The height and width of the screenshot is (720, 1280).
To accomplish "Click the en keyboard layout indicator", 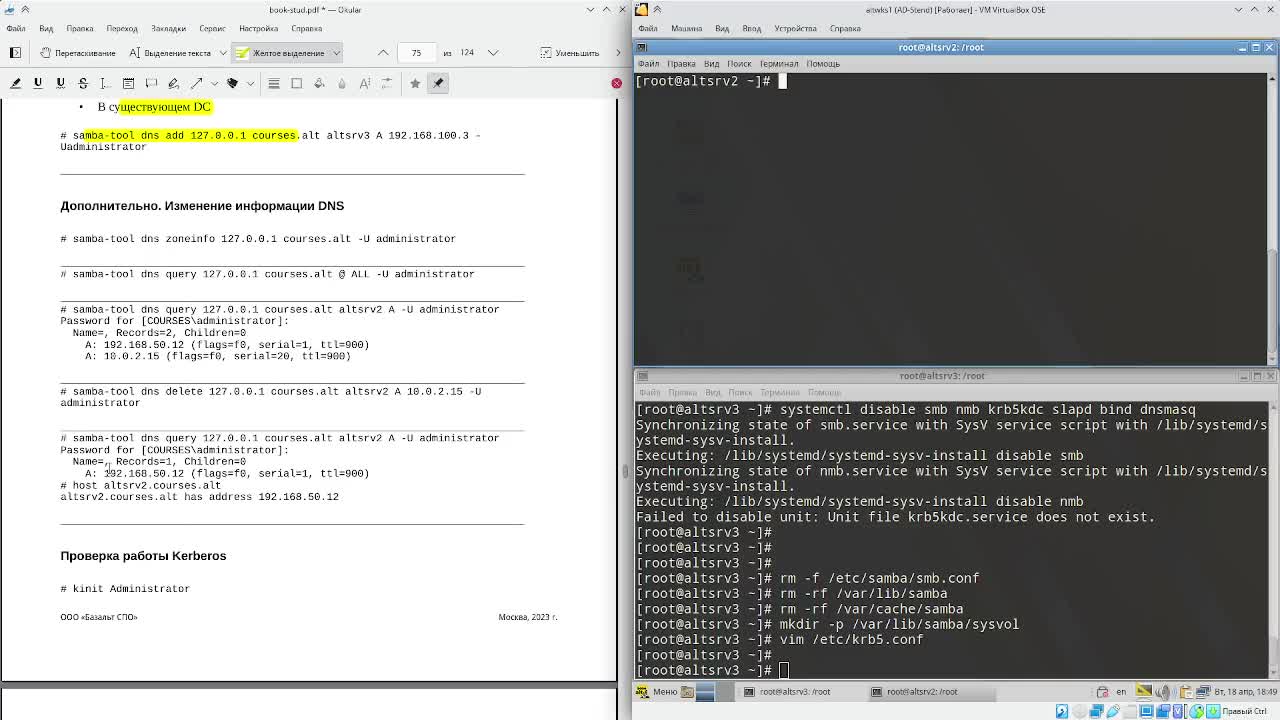I will pyautogui.click(x=1120, y=692).
